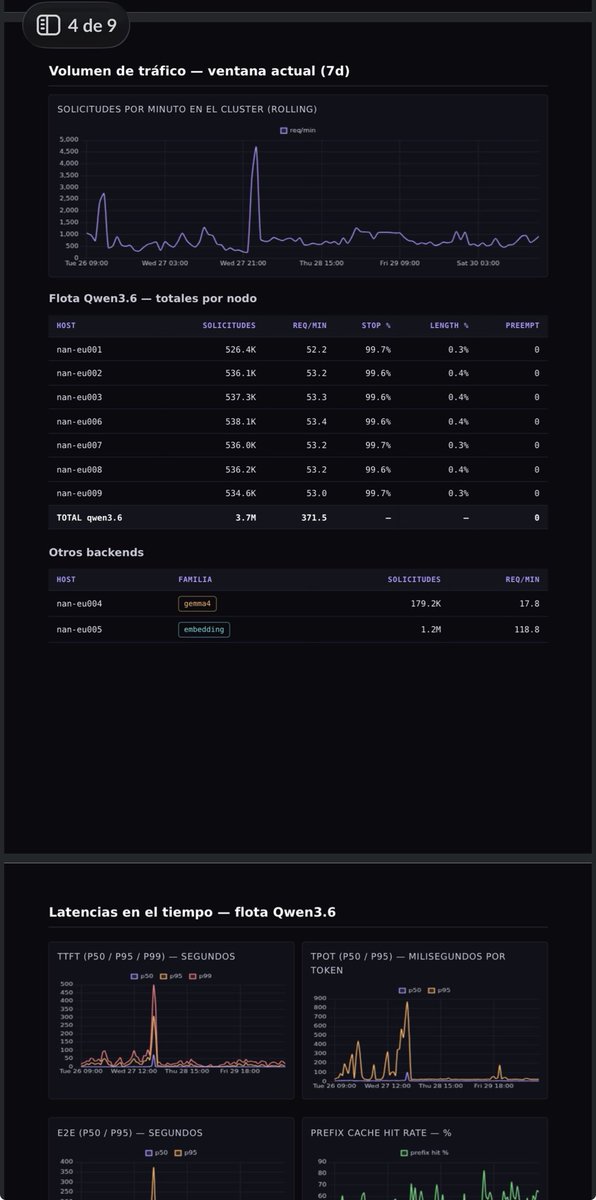The height and width of the screenshot is (1200, 596).
Task: Click the 'Wed 27 21:00' axis label
Action: (x=242, y=263)
